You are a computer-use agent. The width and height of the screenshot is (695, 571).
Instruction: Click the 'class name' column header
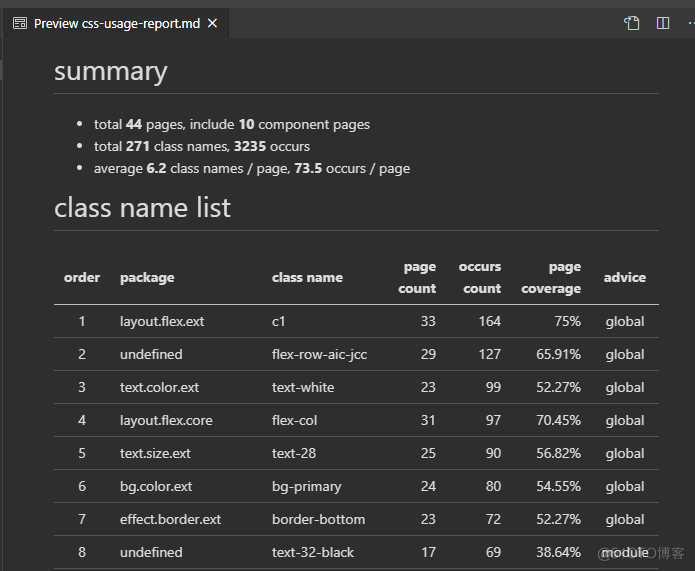click(307, 278)
